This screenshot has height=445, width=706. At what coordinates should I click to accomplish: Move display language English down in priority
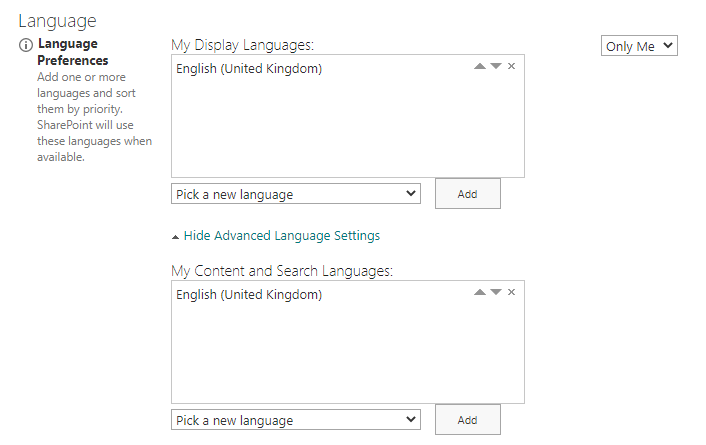pos(496,67)
